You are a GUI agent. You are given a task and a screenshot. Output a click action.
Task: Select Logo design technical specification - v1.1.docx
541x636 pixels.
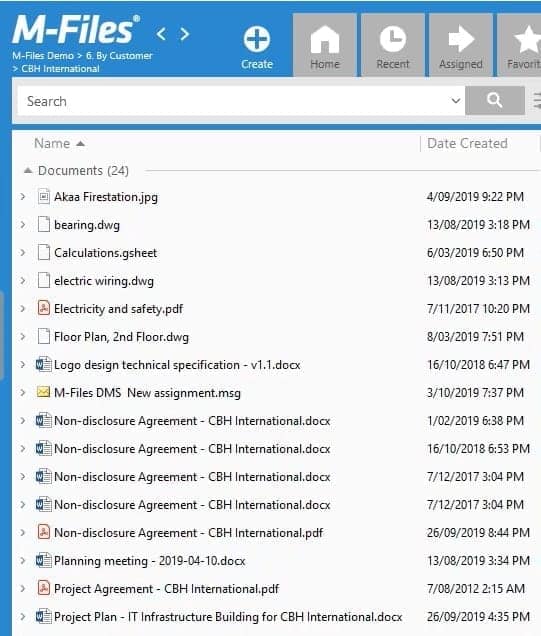177,365
